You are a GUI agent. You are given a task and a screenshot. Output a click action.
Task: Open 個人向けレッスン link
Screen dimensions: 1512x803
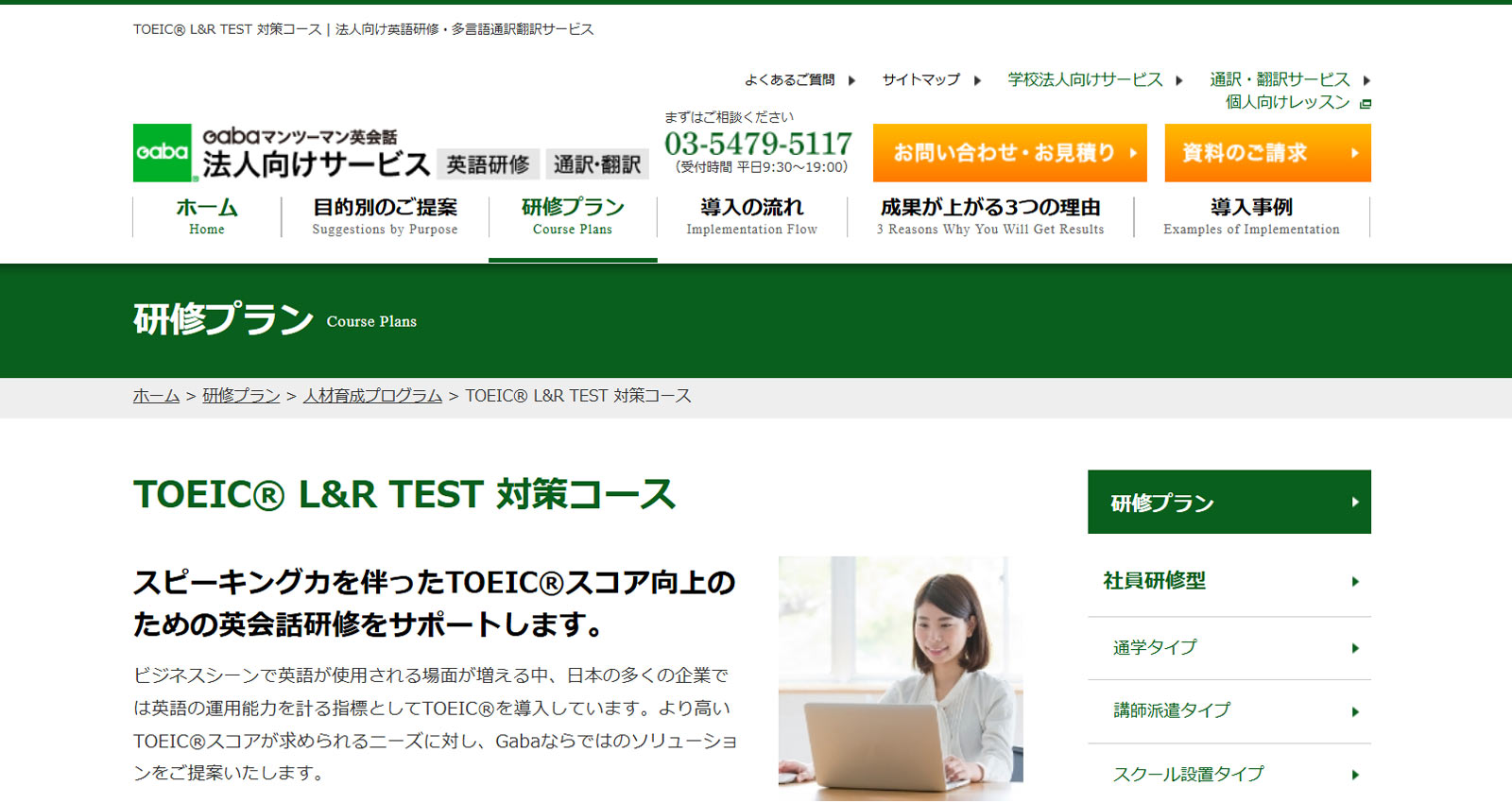tap(1287, 102)
